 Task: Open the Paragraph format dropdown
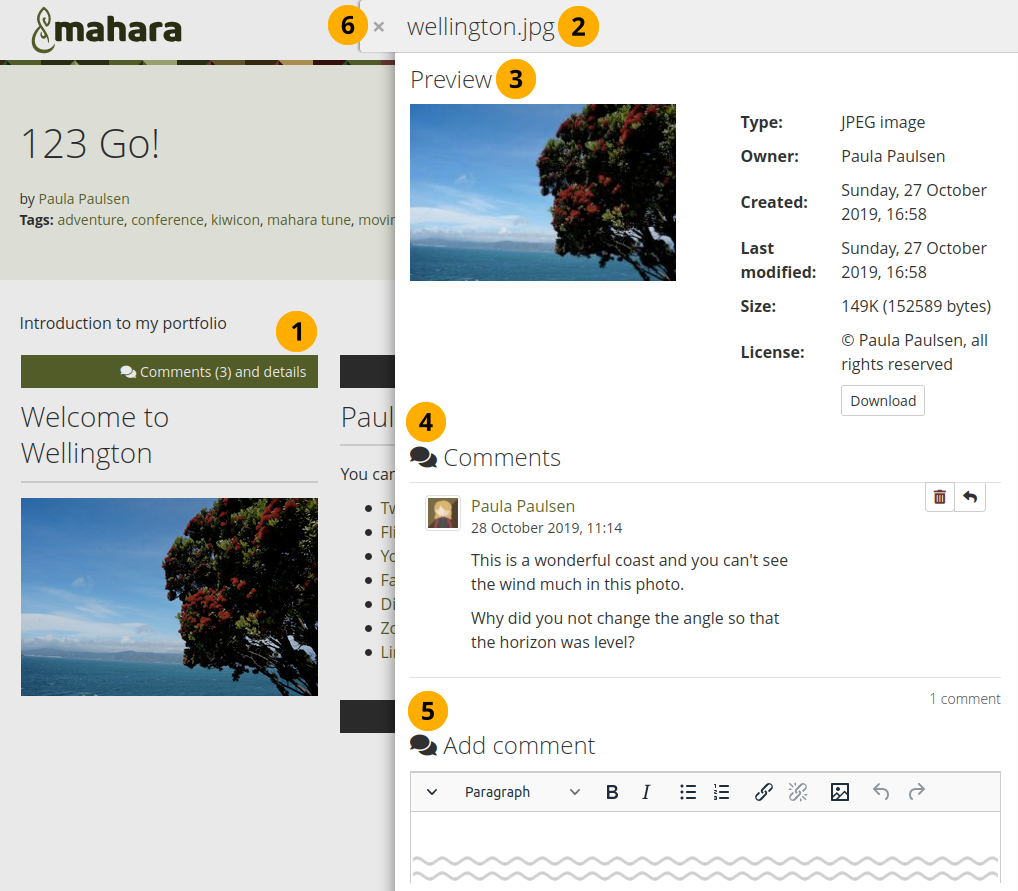(521, 792)
